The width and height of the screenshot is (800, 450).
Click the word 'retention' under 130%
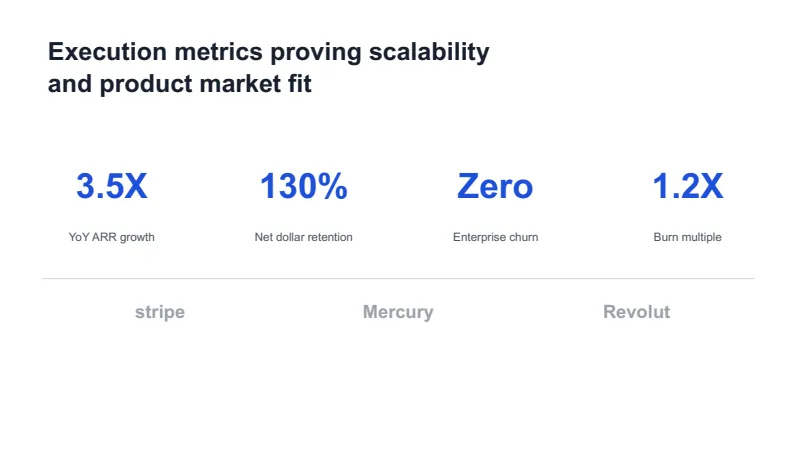(329, 237)
